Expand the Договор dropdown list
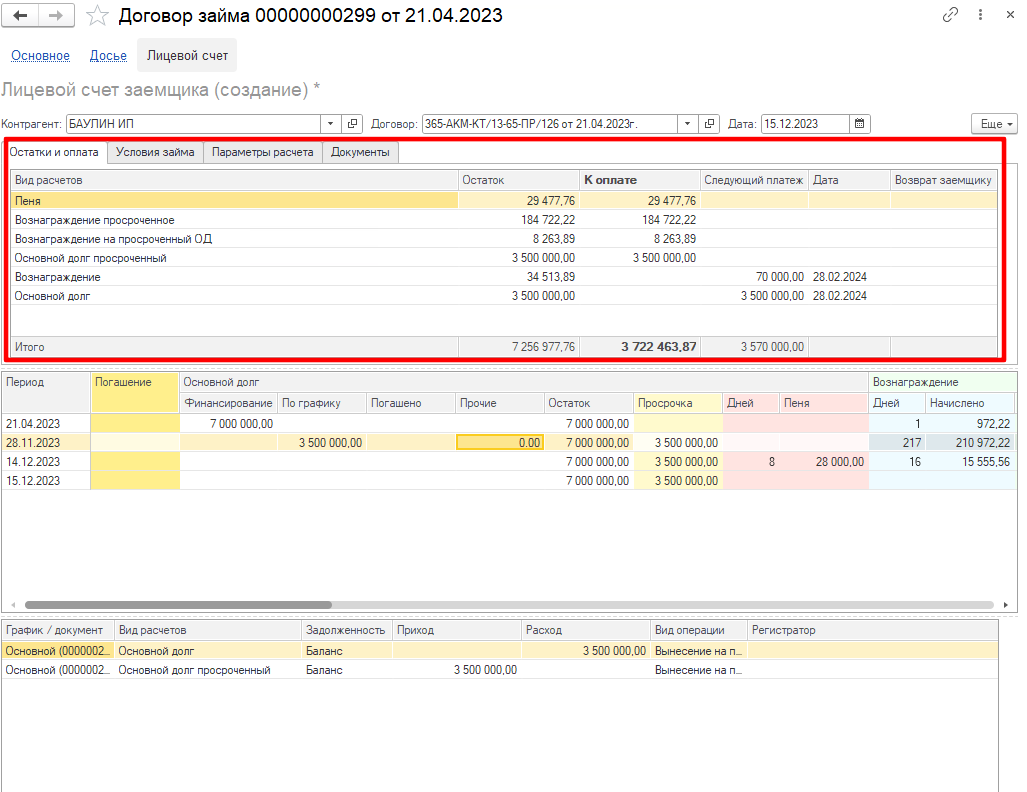 point(687,124)
